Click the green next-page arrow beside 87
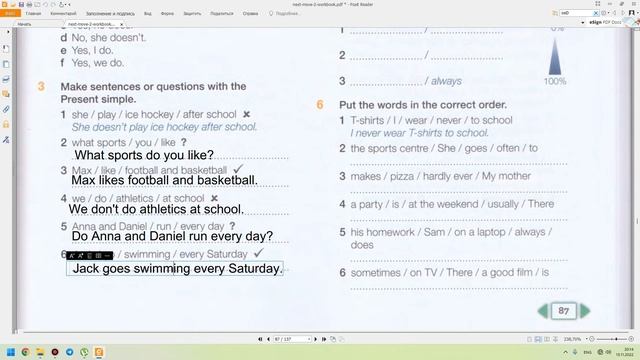 pos(585,311)
